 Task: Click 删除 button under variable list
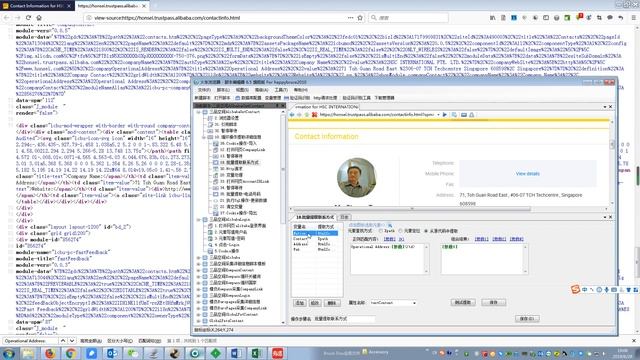(331, 303)
